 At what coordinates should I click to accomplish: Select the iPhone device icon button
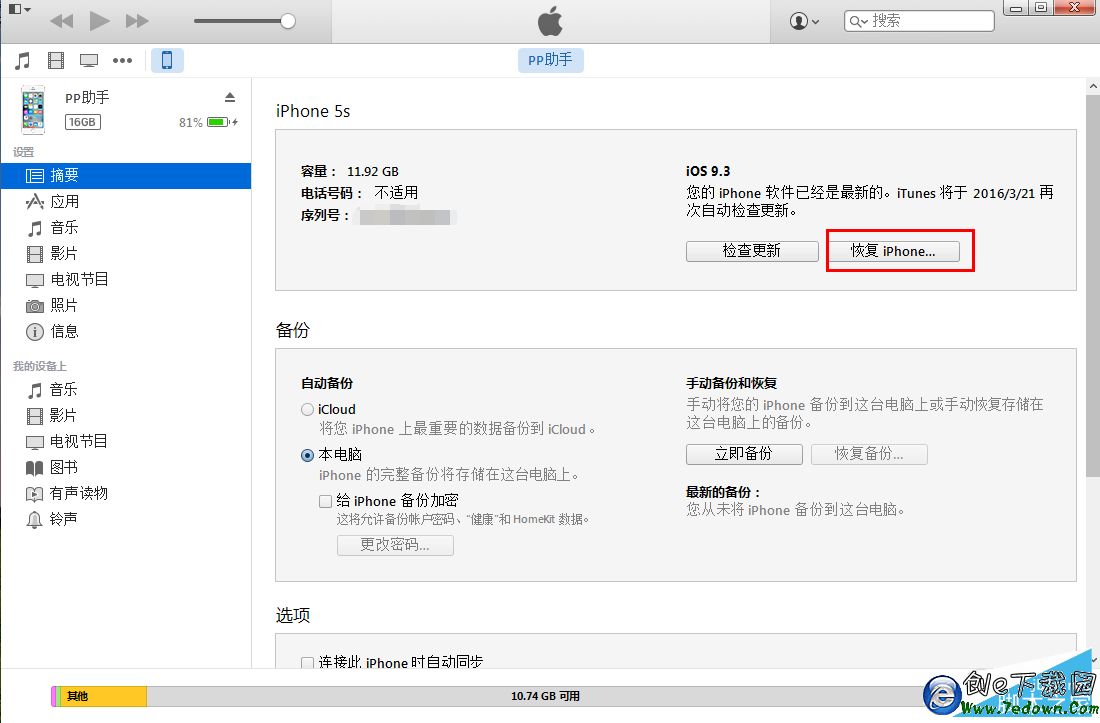[167, 60]
